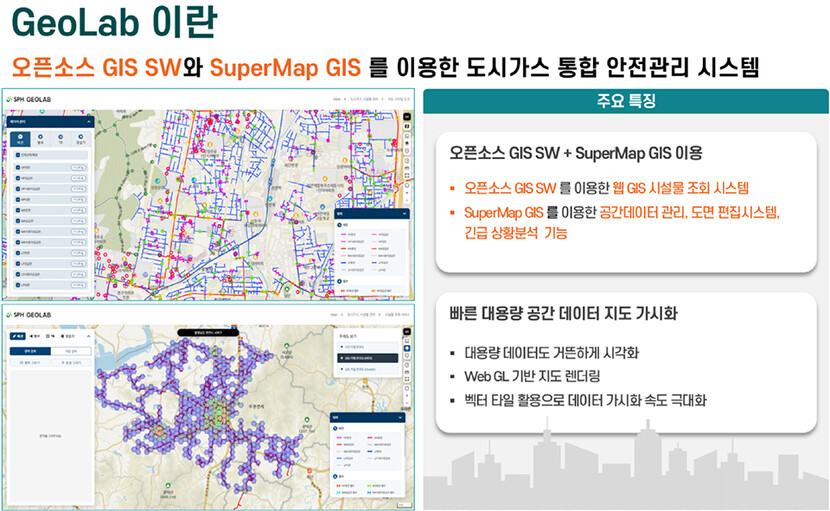This screenshot has width=830, height=511.
Task: Zoom in with plus on lower map toolbar
Action: [407, 396]
